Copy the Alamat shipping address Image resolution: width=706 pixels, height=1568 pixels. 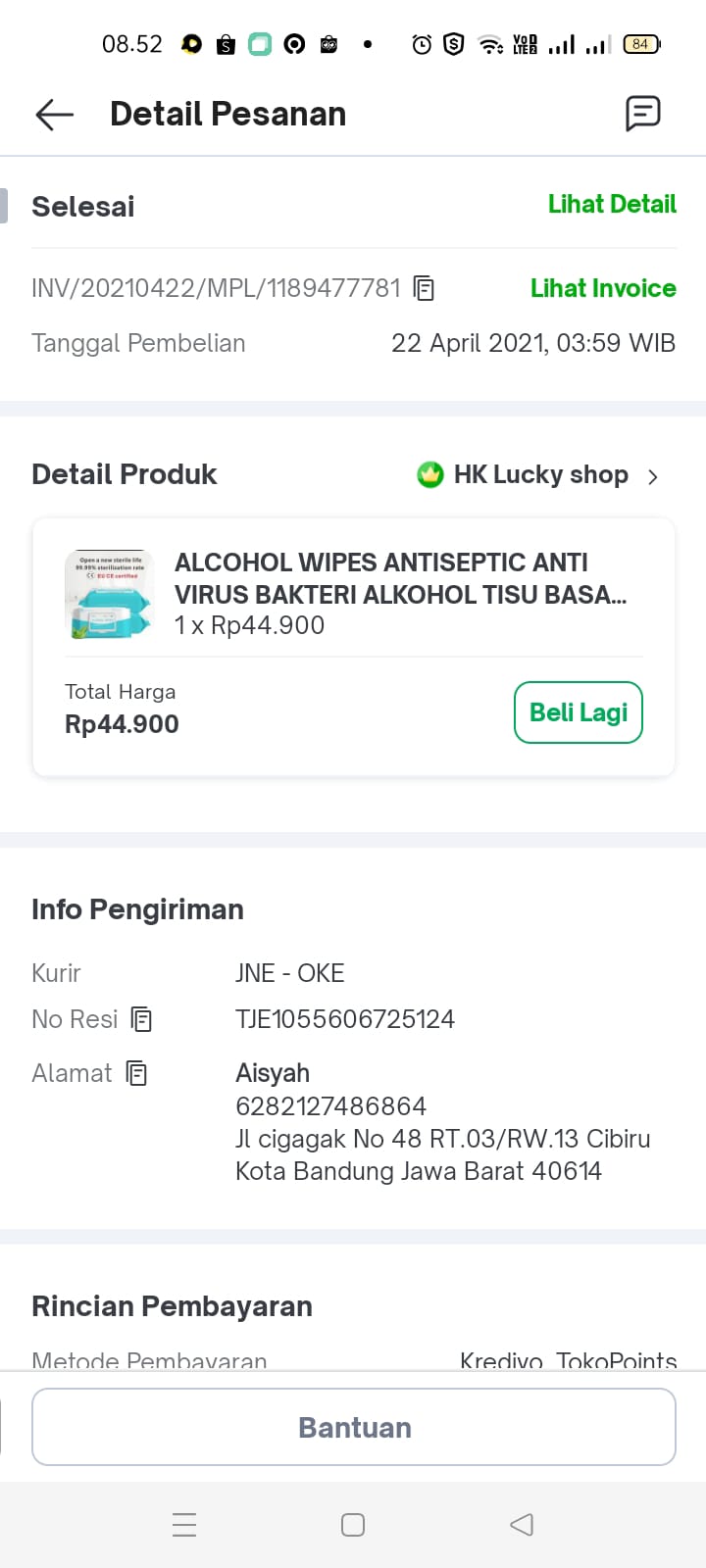[137, 1073]
